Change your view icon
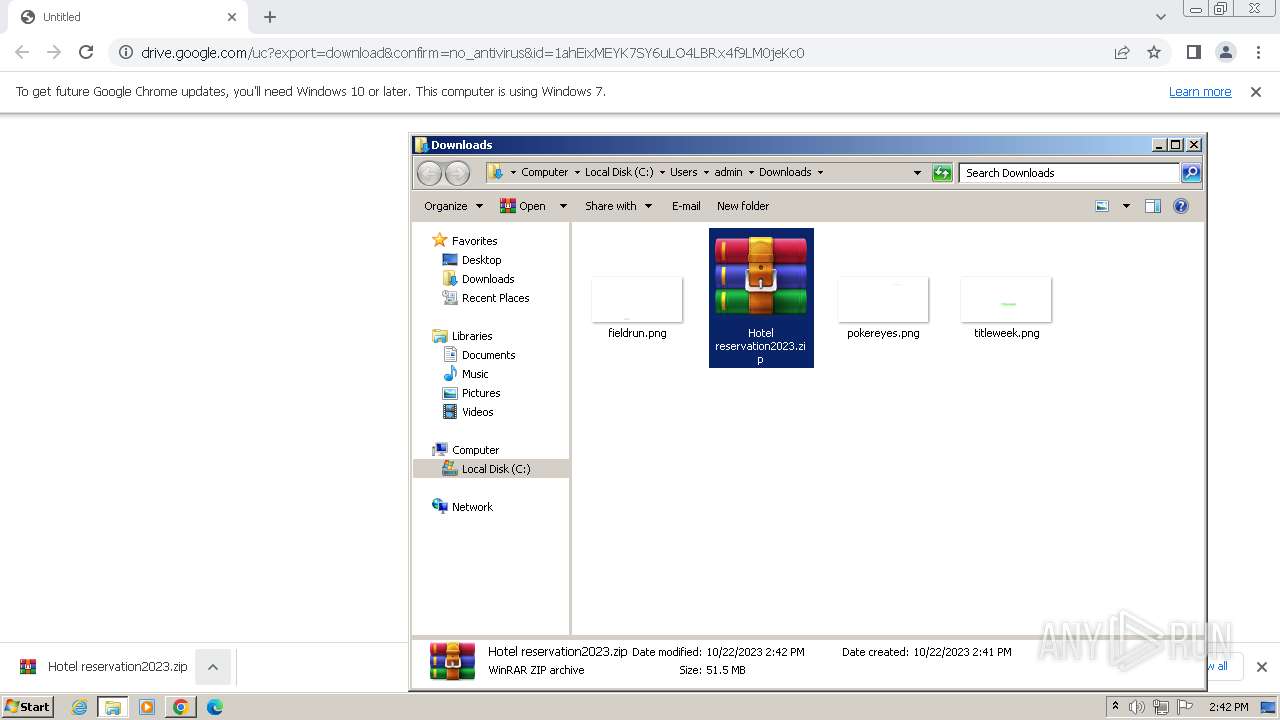Viewport: 1280px width, 720px height. point(1102,206)
